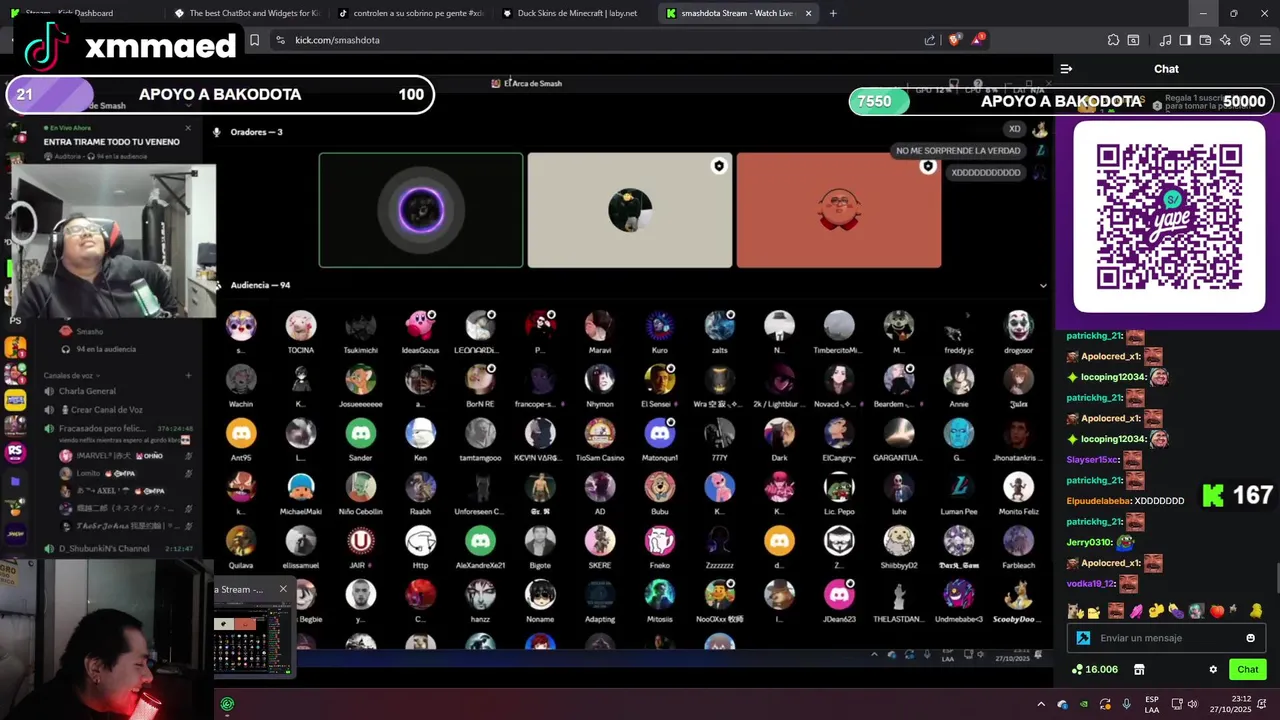1280x720 pixels.
Task: Open the Windows notification bell
Action: (1262, 704)
